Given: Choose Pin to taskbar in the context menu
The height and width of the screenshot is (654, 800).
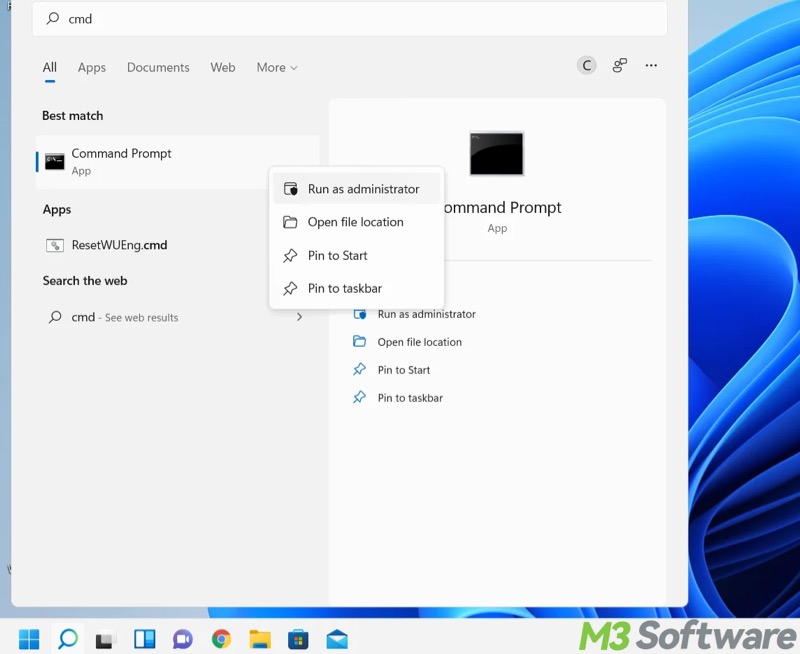Looking at the screenshot, I should 344,288.
